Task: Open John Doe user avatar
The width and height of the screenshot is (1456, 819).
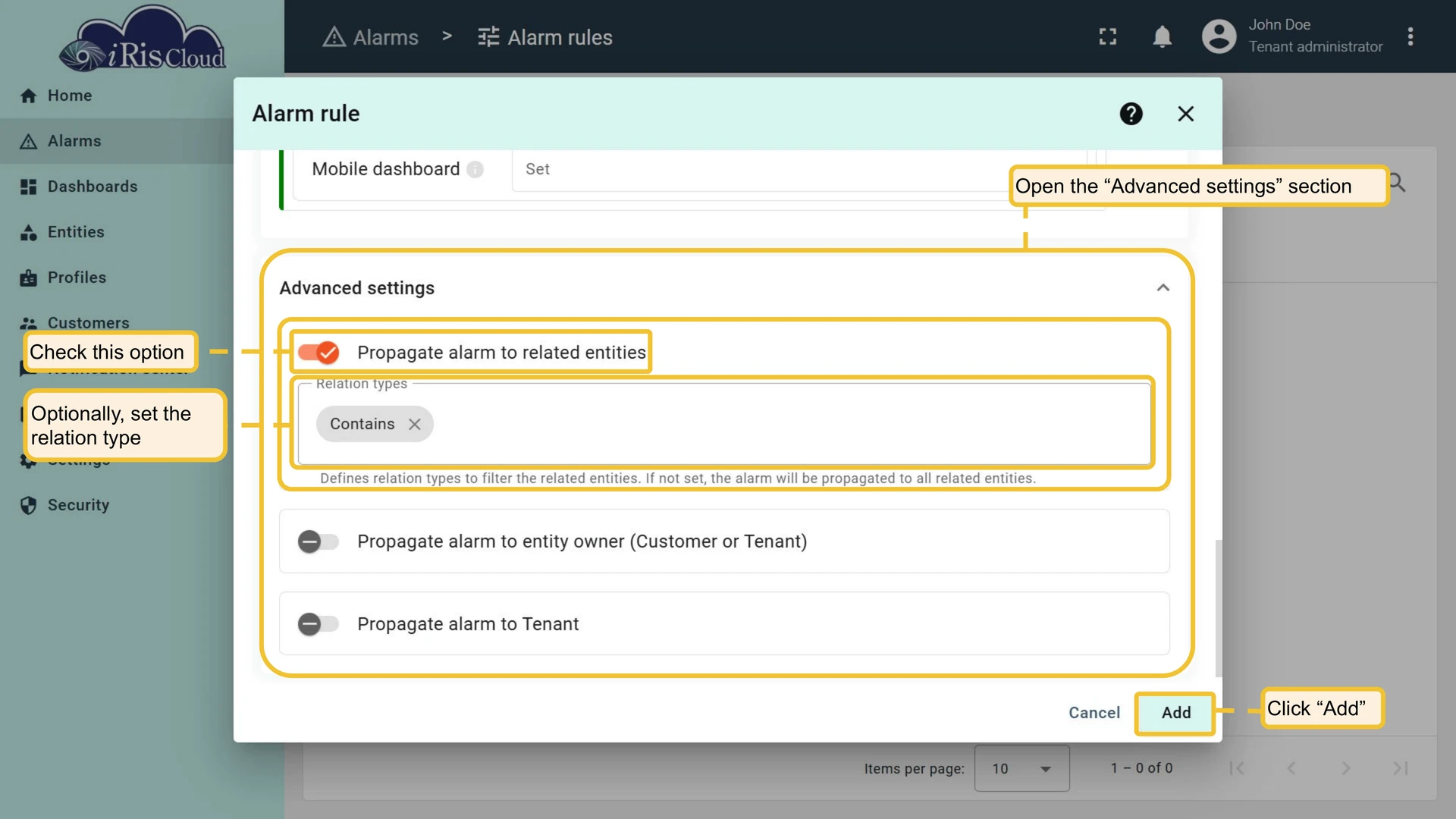Action: [x=1219, y=36]
